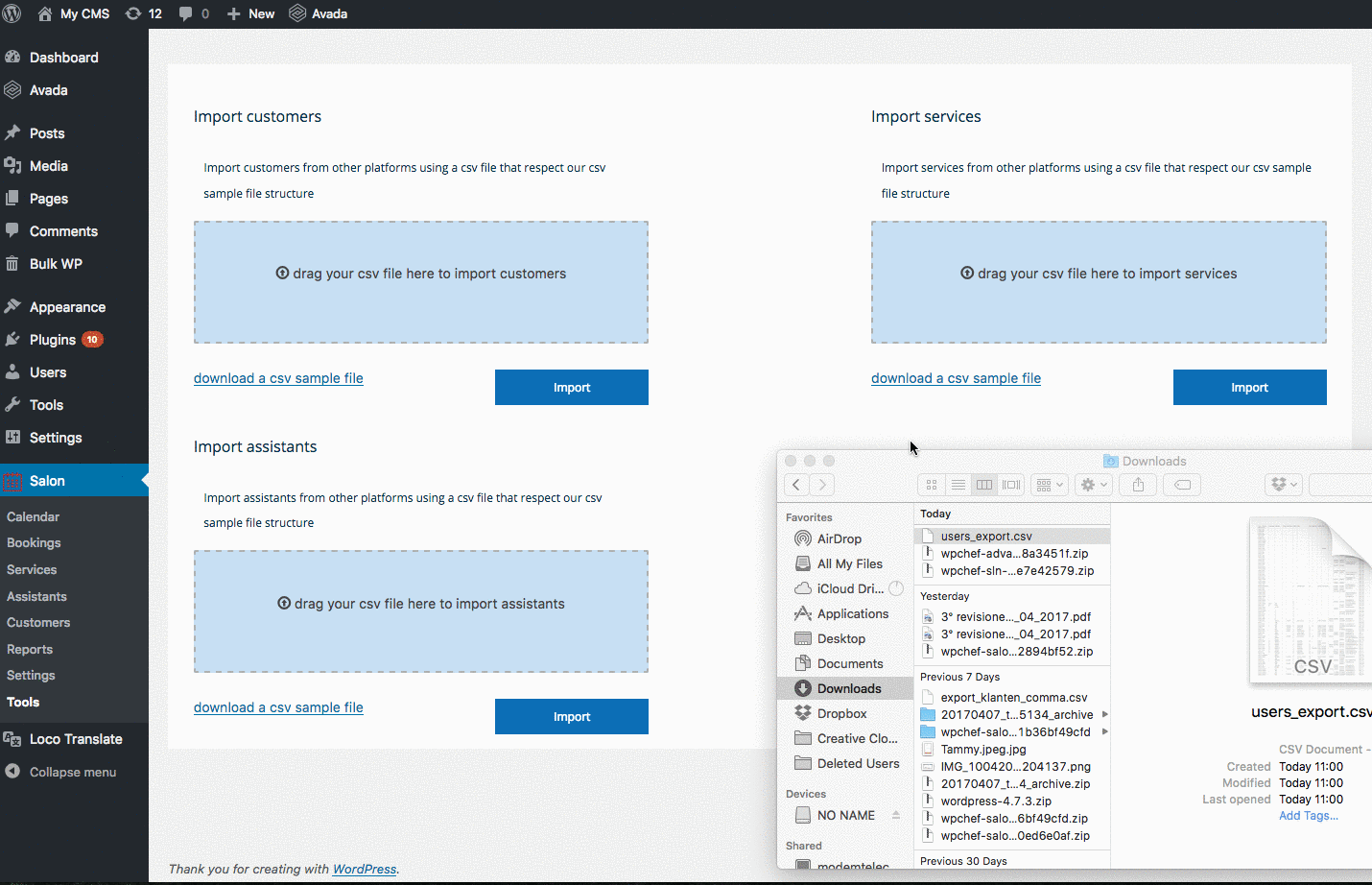The width and height of the screenshot is (1372, 885).
Task: Collapse the WordPress admin menu
Action: (x=72, y=772)
